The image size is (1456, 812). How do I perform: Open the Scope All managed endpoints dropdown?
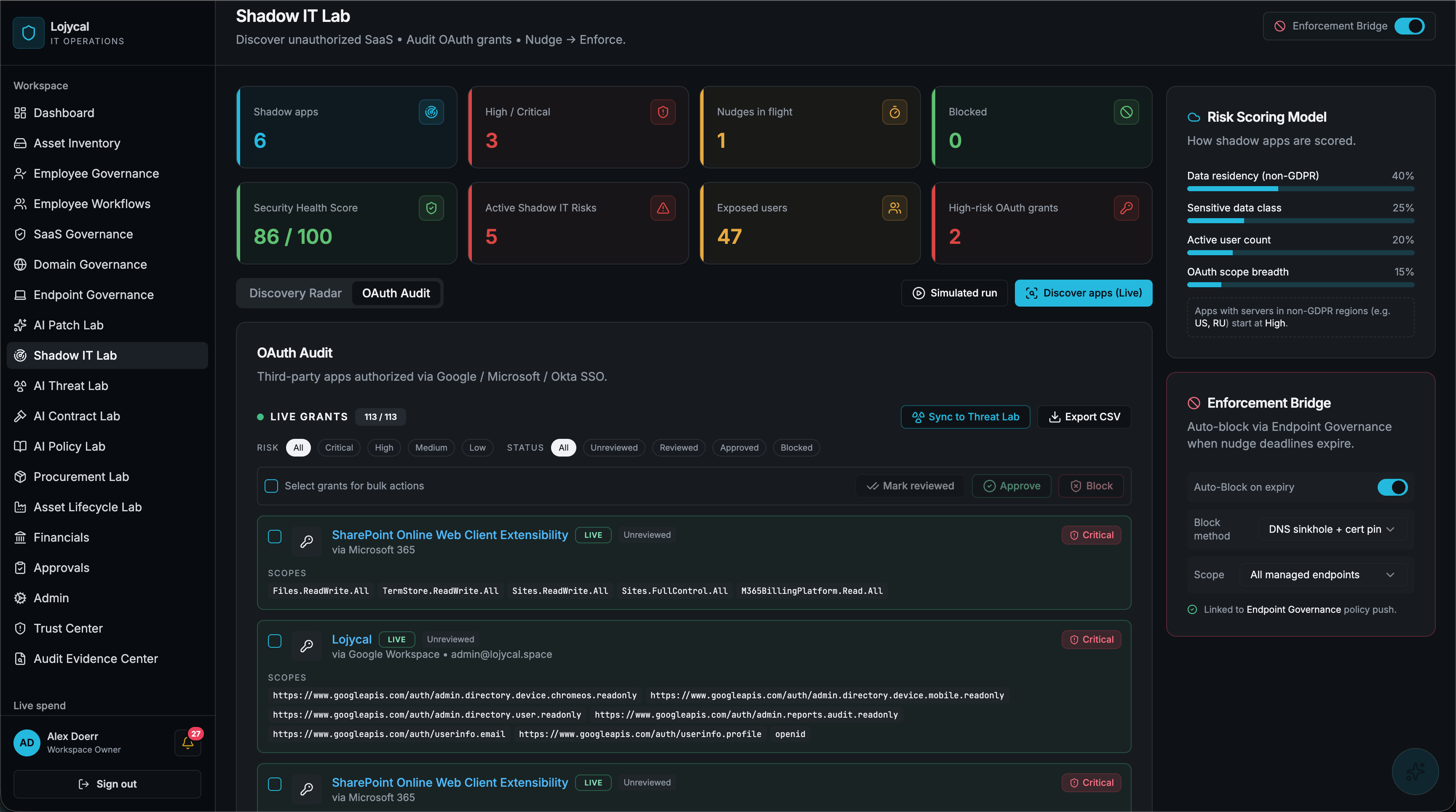[x=1323, y=574]
